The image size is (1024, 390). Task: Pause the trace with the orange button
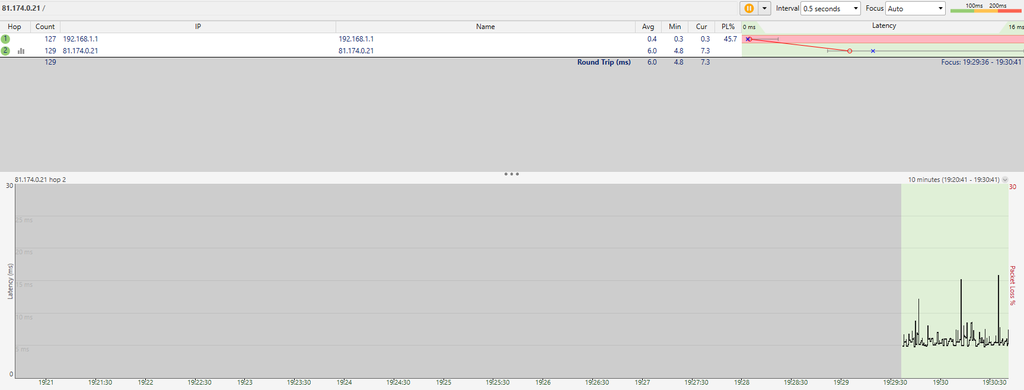click(x=748, y=8)
